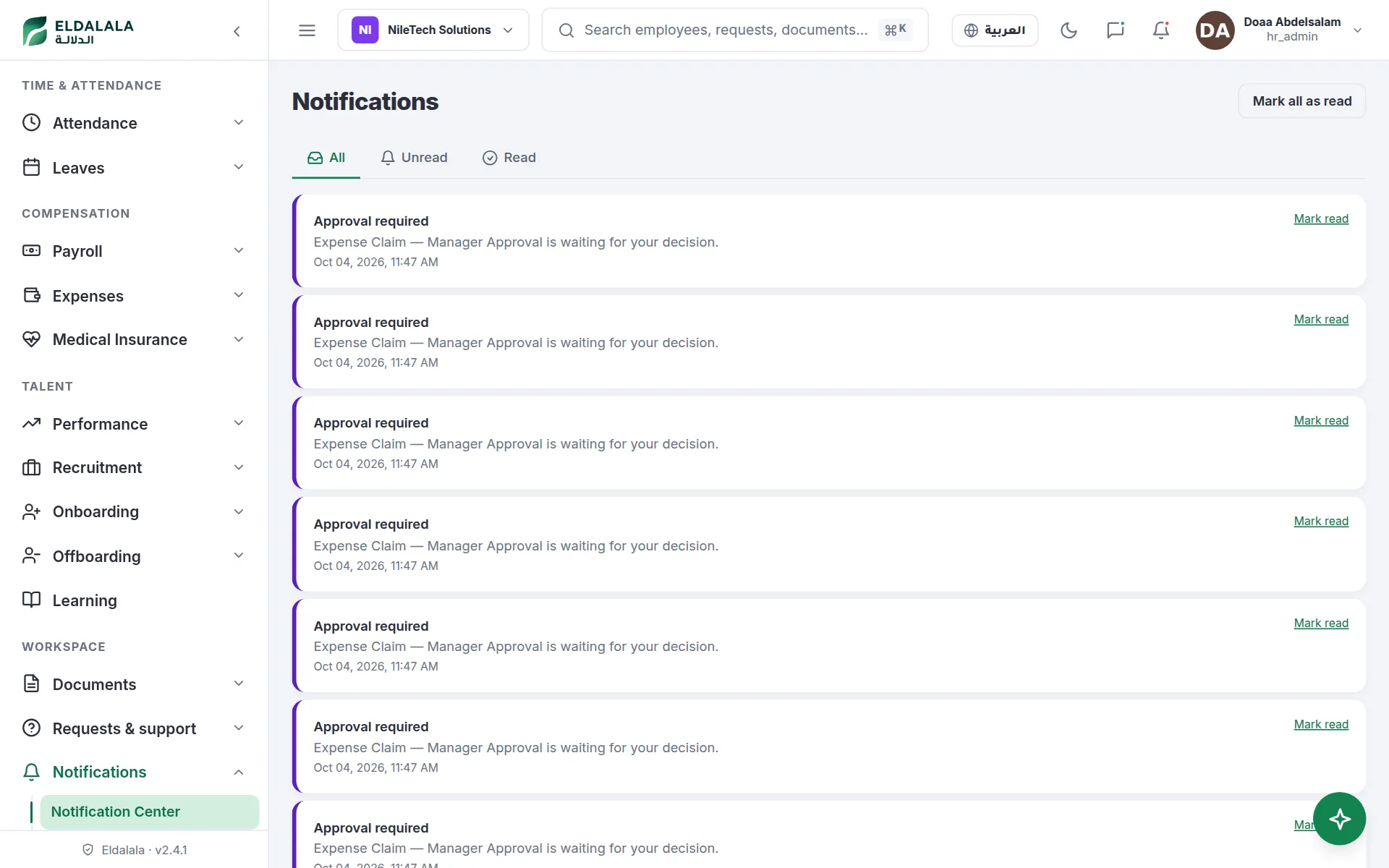
Task: Open the hamburger menu icon
Action: tap(307, 30)
